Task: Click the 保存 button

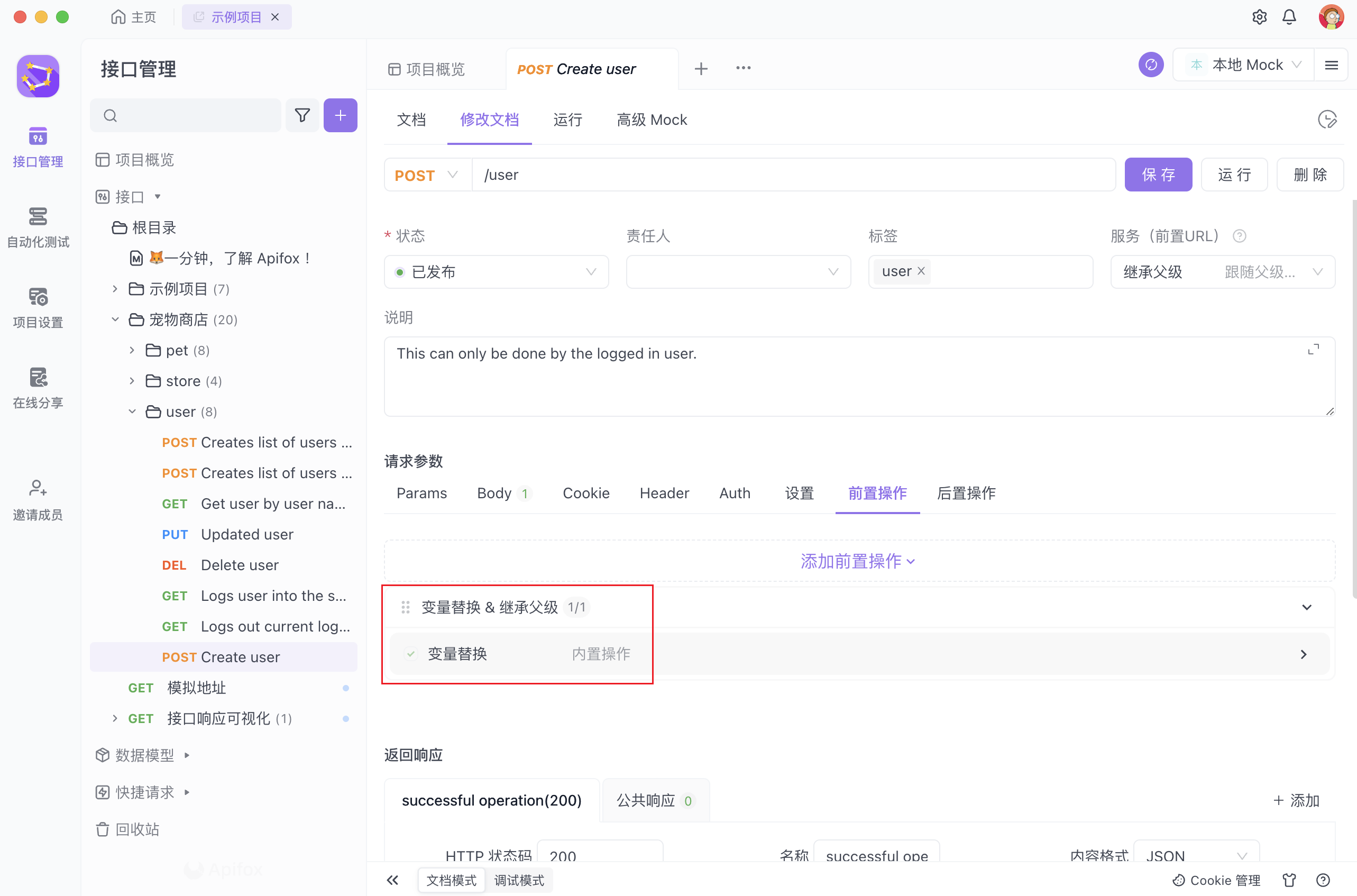Action: tap(1158, 175)
